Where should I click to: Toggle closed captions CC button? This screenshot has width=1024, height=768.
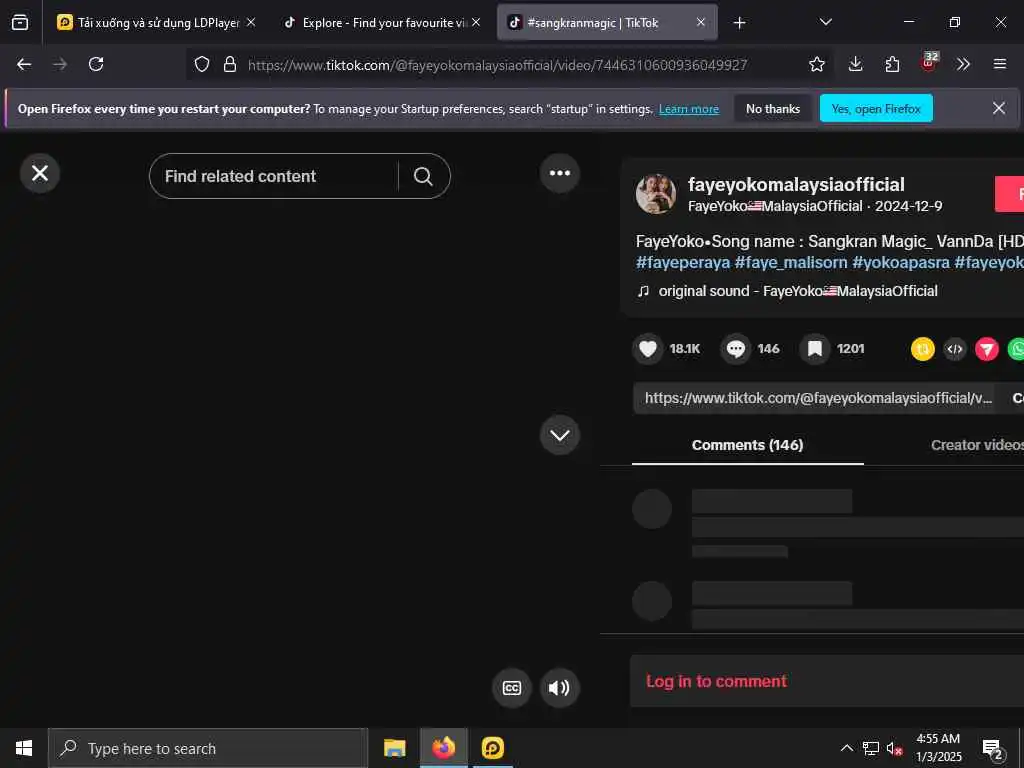[x=512, y=688]
